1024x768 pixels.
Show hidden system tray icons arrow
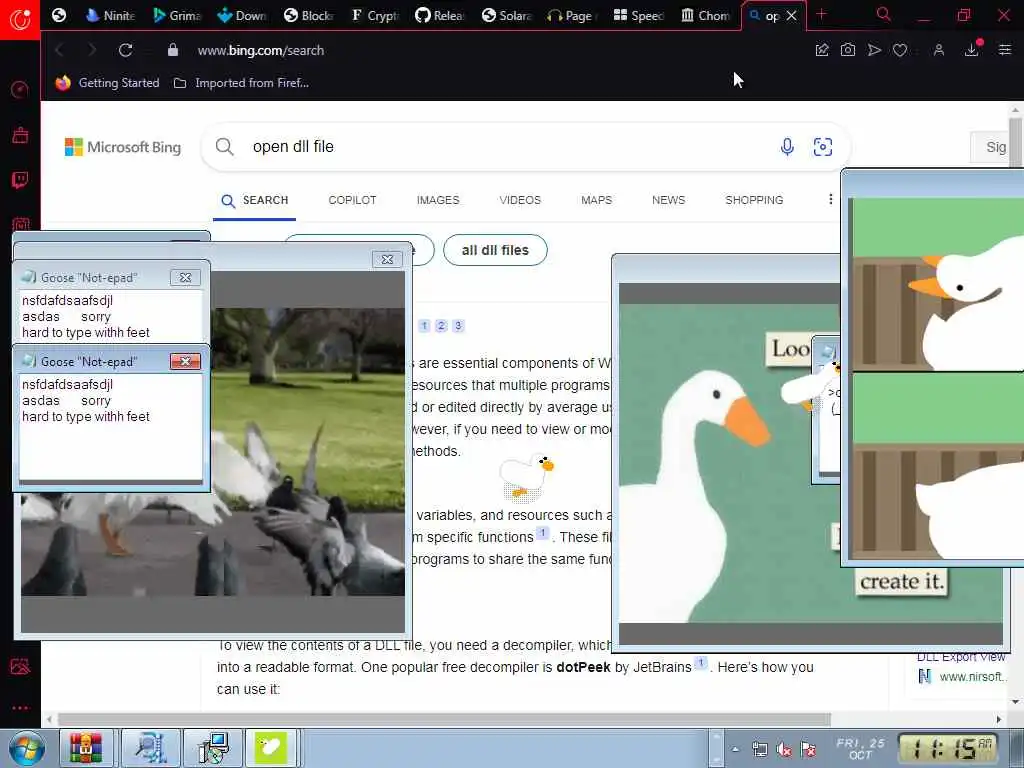point(735,749)
